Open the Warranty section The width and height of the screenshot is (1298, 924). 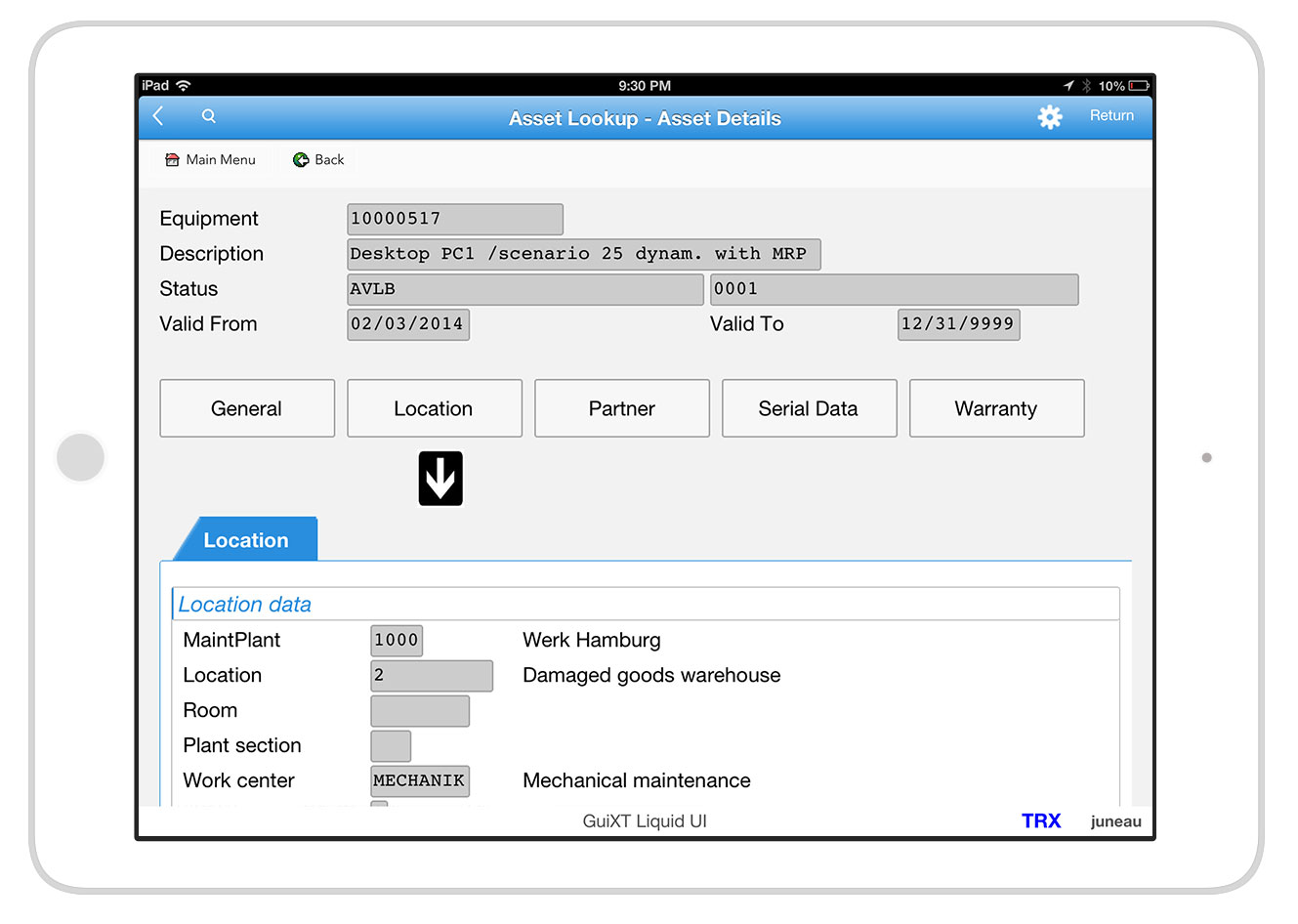click(996, 408)
